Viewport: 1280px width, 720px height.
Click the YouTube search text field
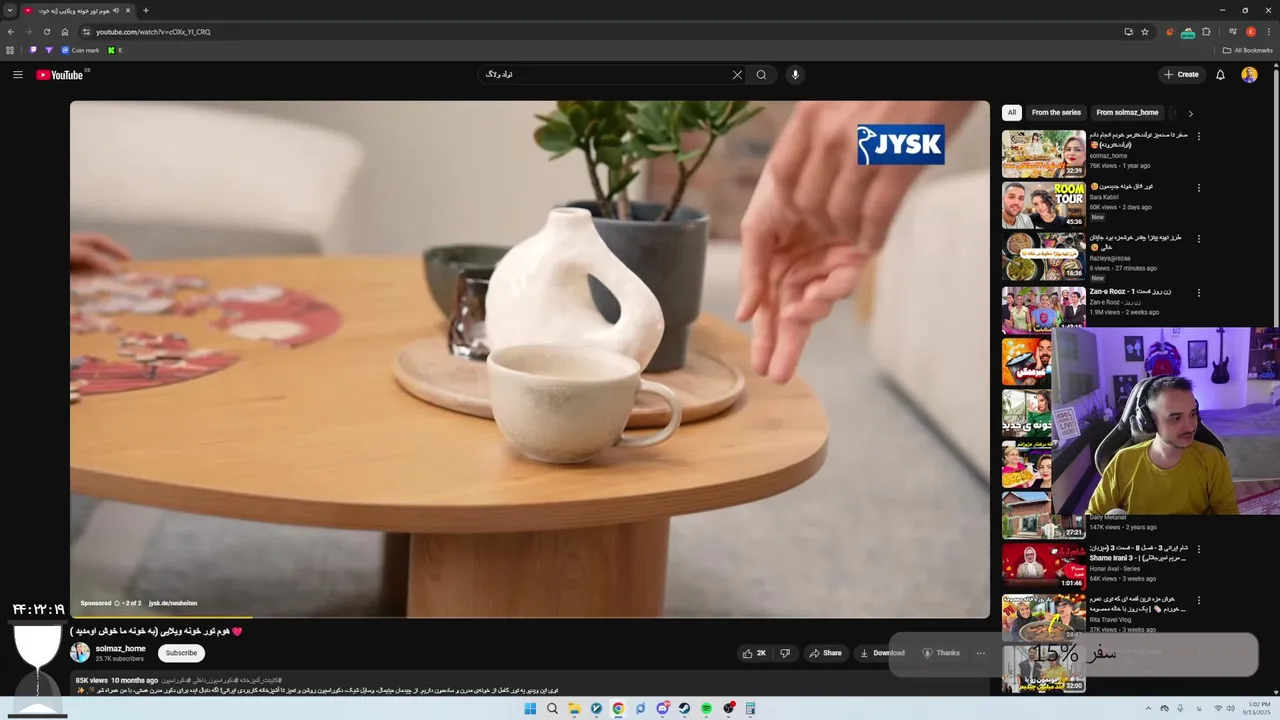[x=605, y=75]
